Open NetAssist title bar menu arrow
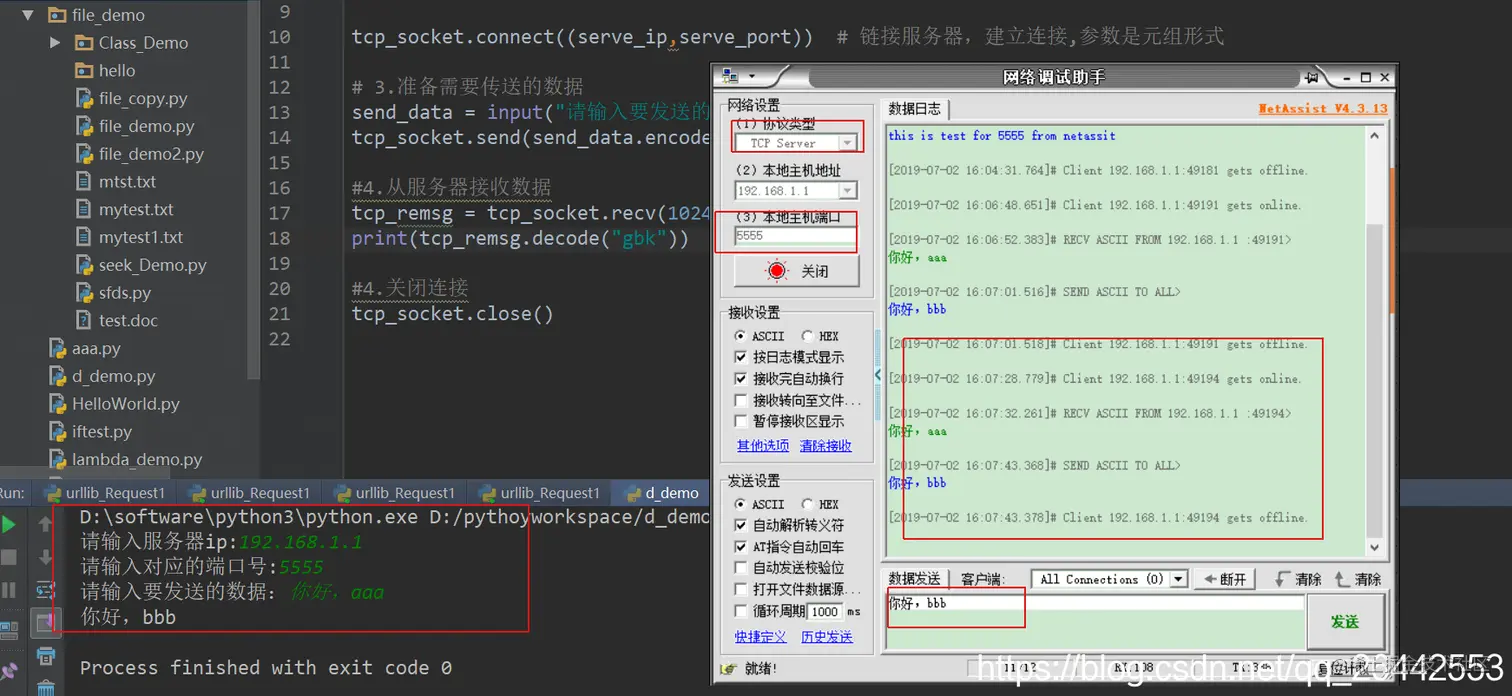The height and width of the screenshot is (696, 1512). pyautogui.click(x=751, y=77)
